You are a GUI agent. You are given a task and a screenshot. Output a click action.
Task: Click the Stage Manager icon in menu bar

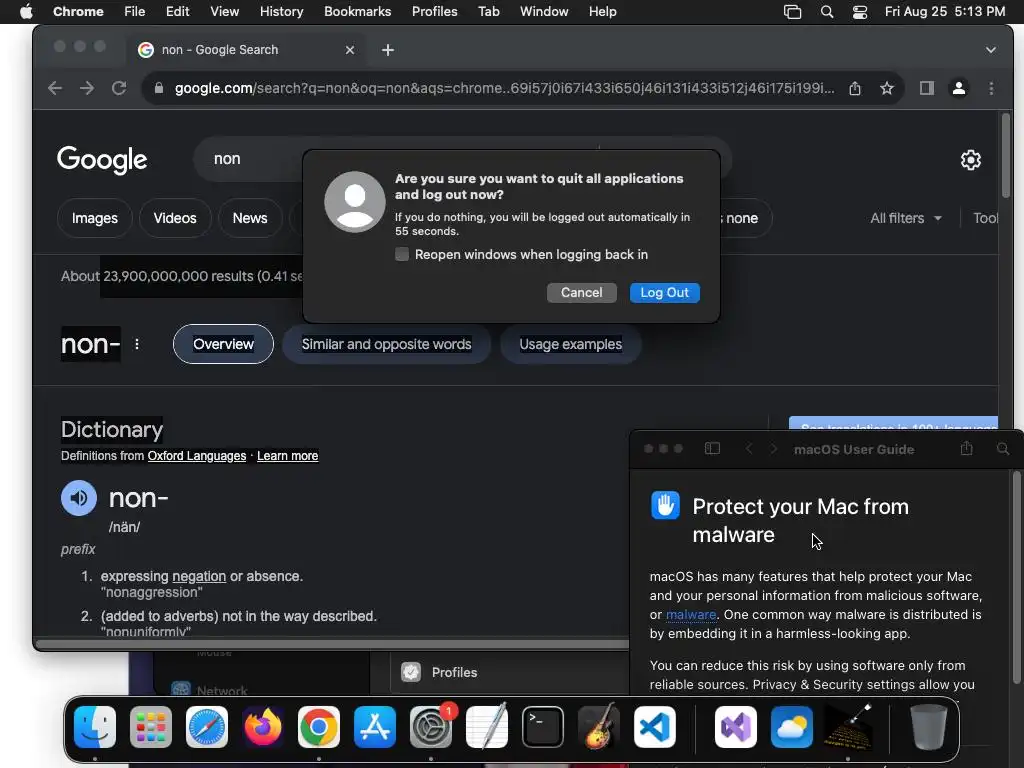click(792, 12)
